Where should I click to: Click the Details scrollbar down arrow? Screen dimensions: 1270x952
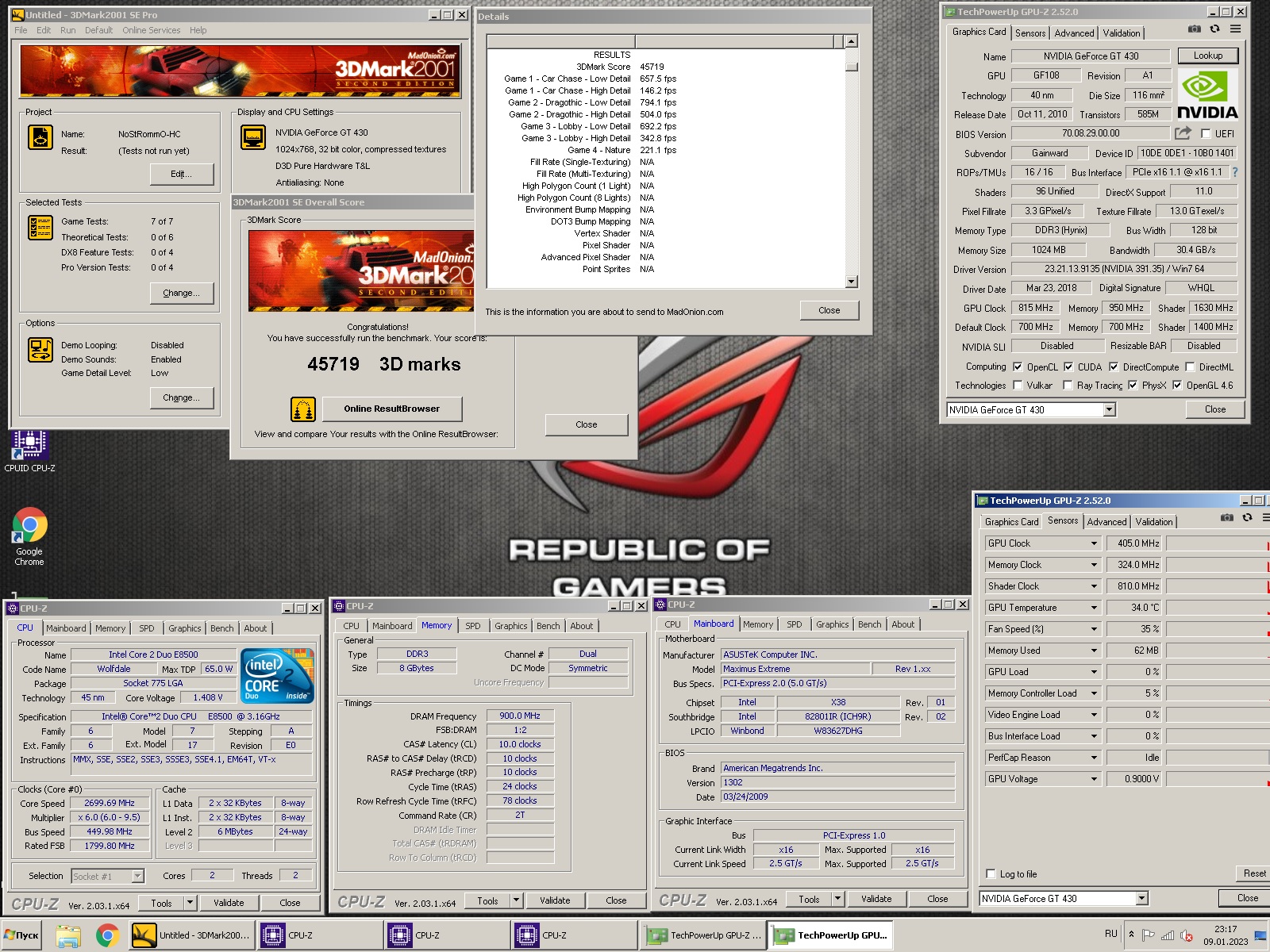[851, 281]
